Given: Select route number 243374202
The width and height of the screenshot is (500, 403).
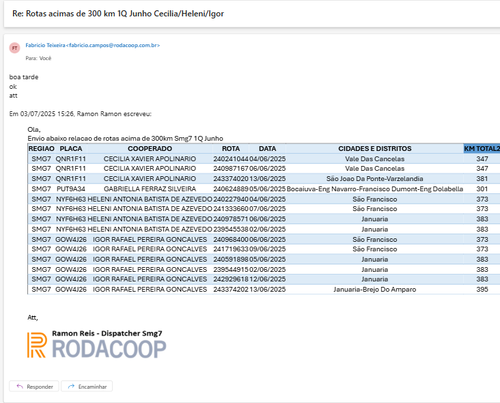Looking at the screenshot, I should pyautogui.click(x=231, y=290).
